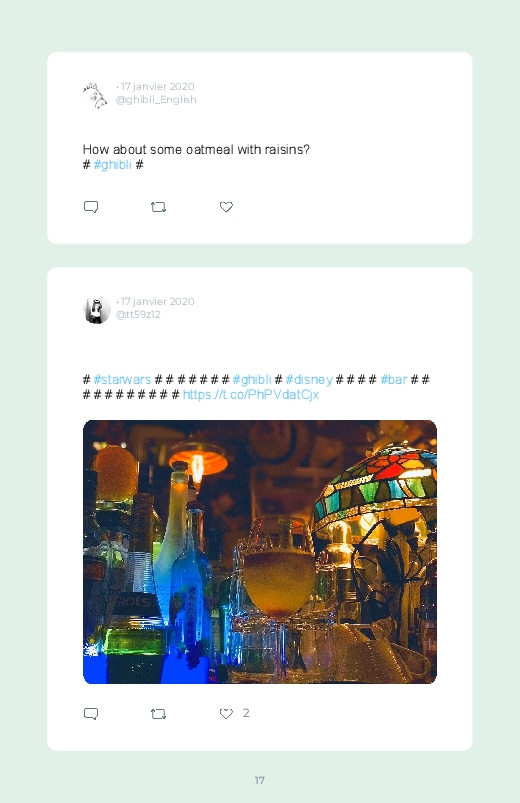Click the reply icon under the bar photo tweet
This screenshot has height=803, width=520.
(x=91, y=713)
